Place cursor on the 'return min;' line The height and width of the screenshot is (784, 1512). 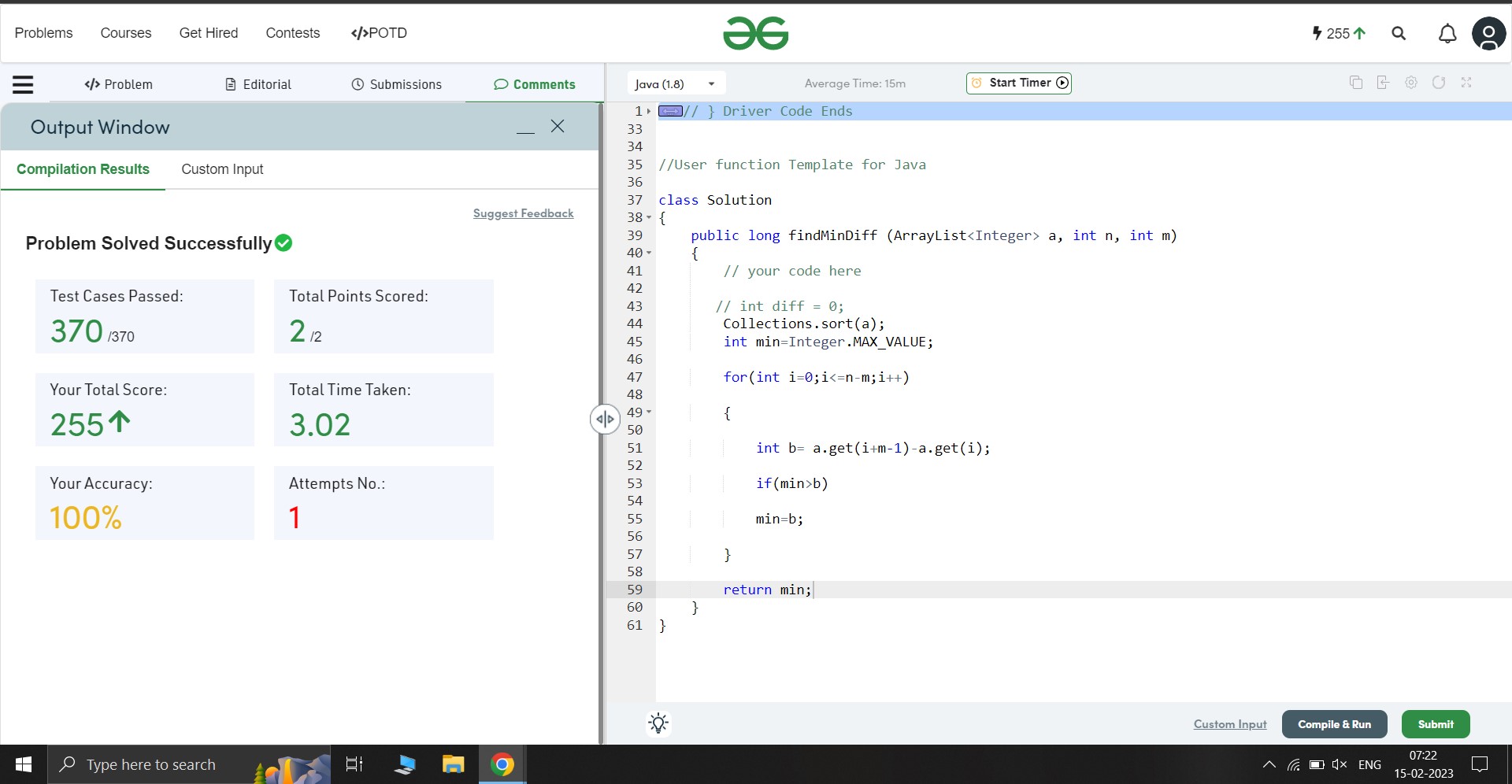pos(767,590)
